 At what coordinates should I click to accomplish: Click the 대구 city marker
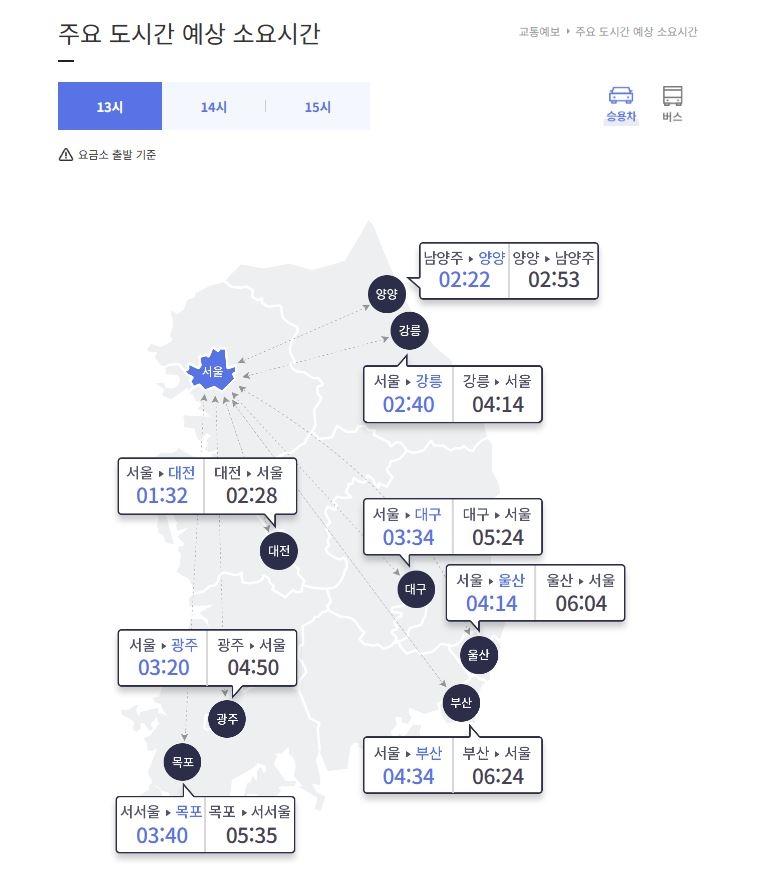(x=416, y=589)
